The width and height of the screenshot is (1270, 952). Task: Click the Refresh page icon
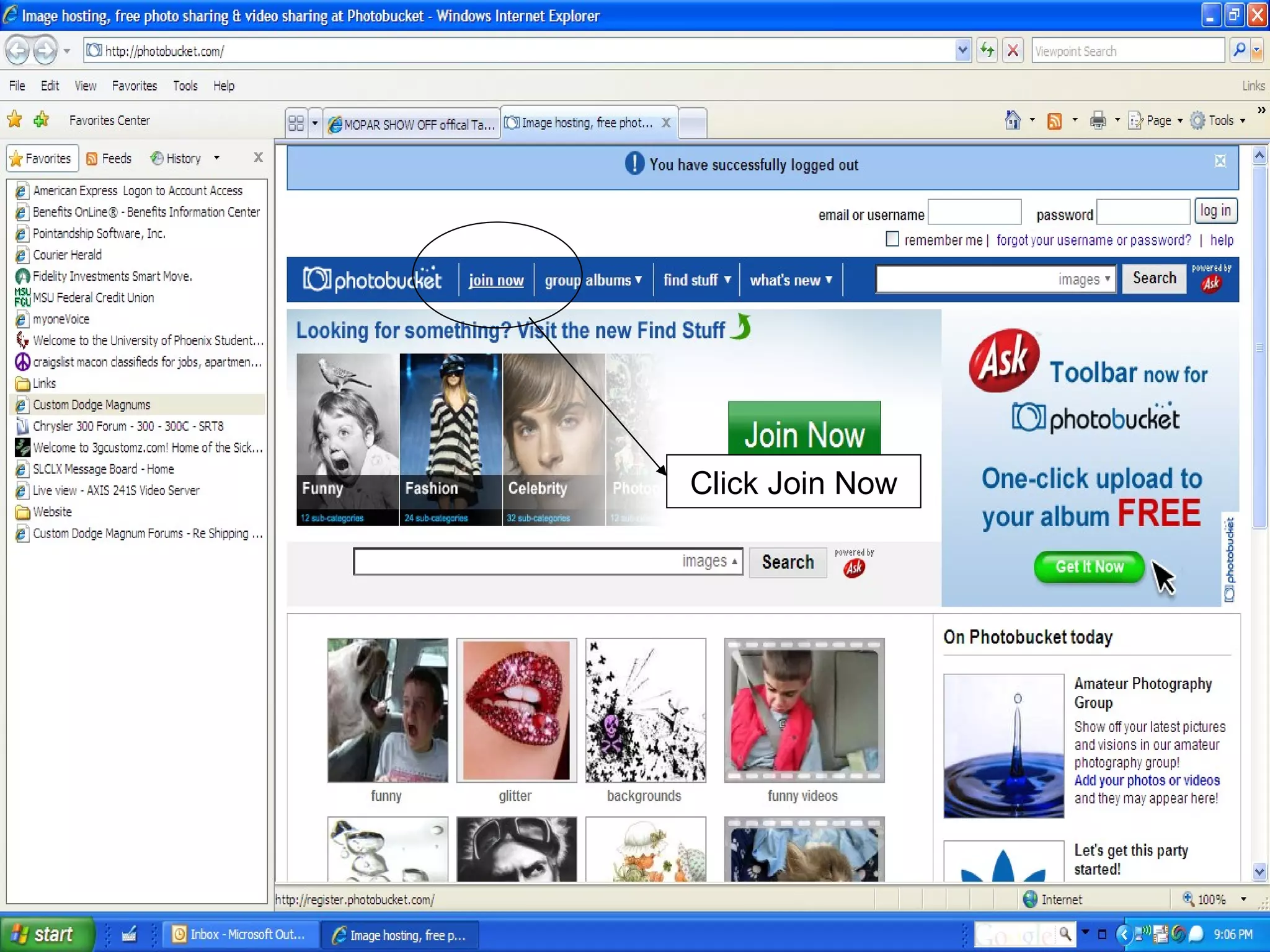point(987,51)
